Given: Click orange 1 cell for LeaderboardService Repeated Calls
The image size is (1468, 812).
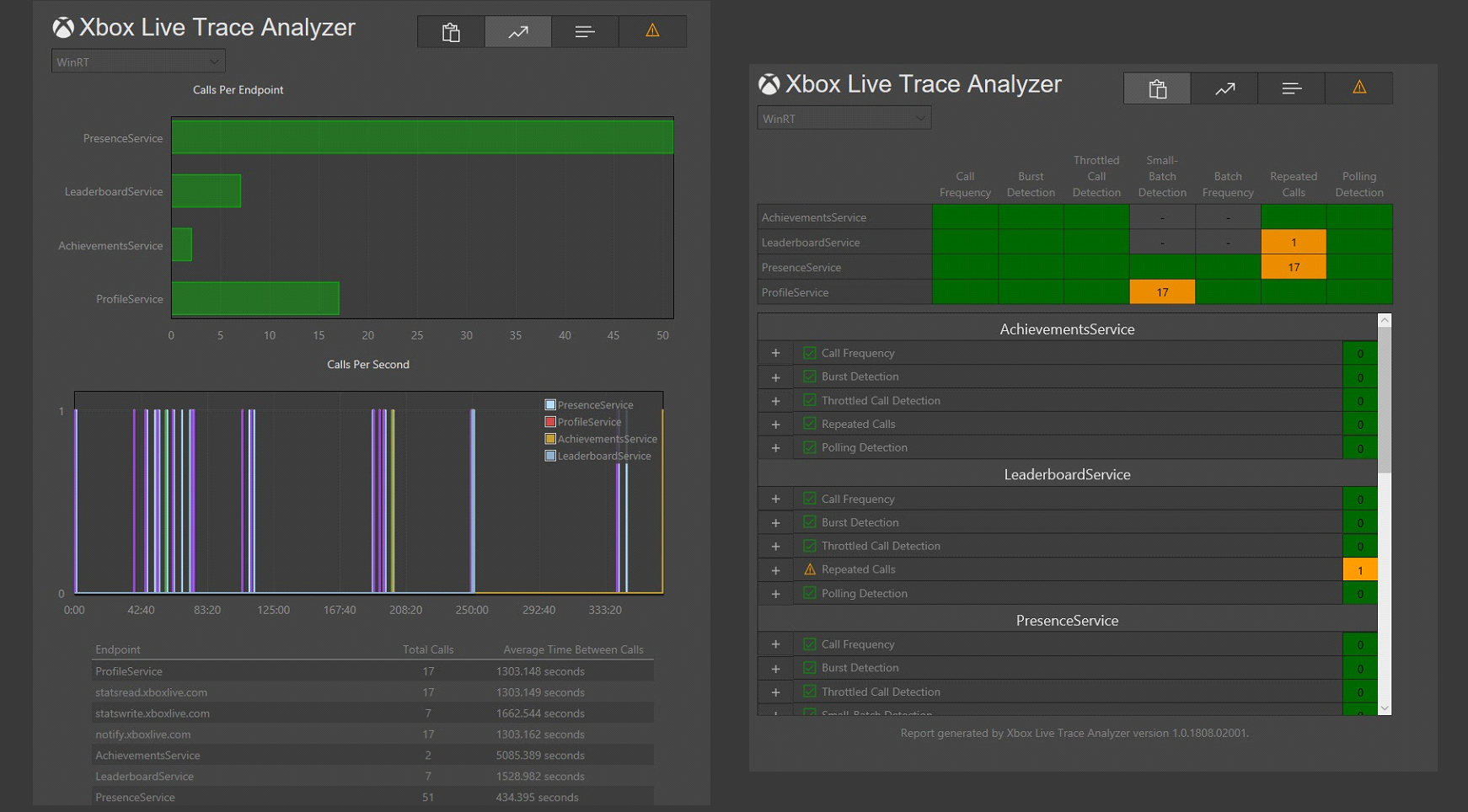Looking at the screenshot, I should [x=1294, y=243].
